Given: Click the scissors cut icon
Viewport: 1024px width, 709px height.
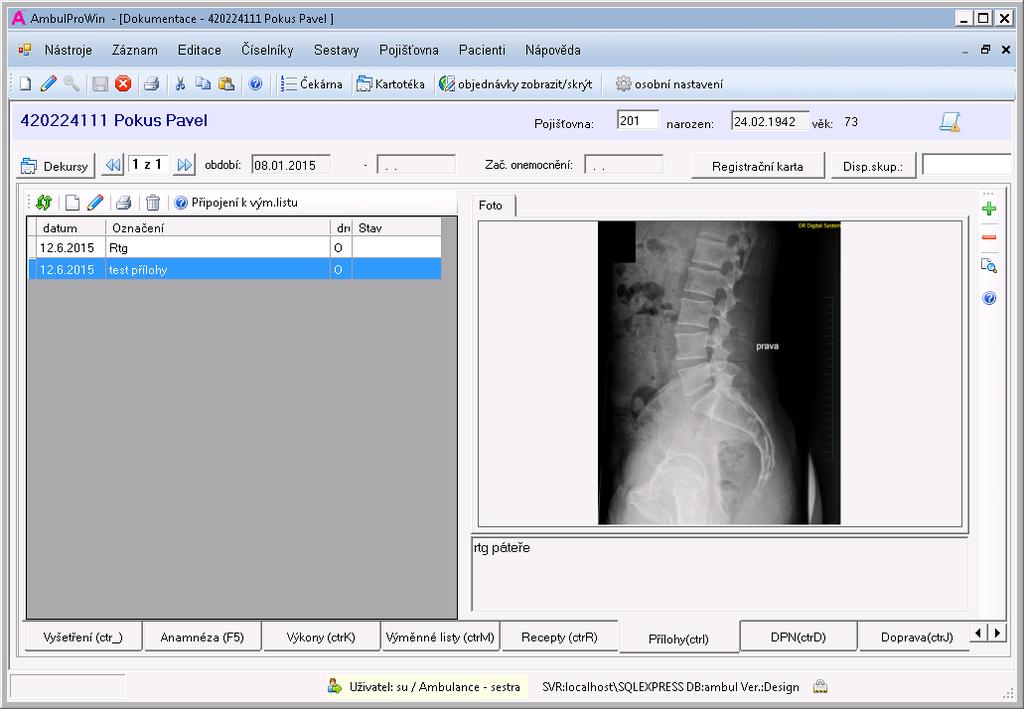Looking at the screenshot, I should click(180, 84).
